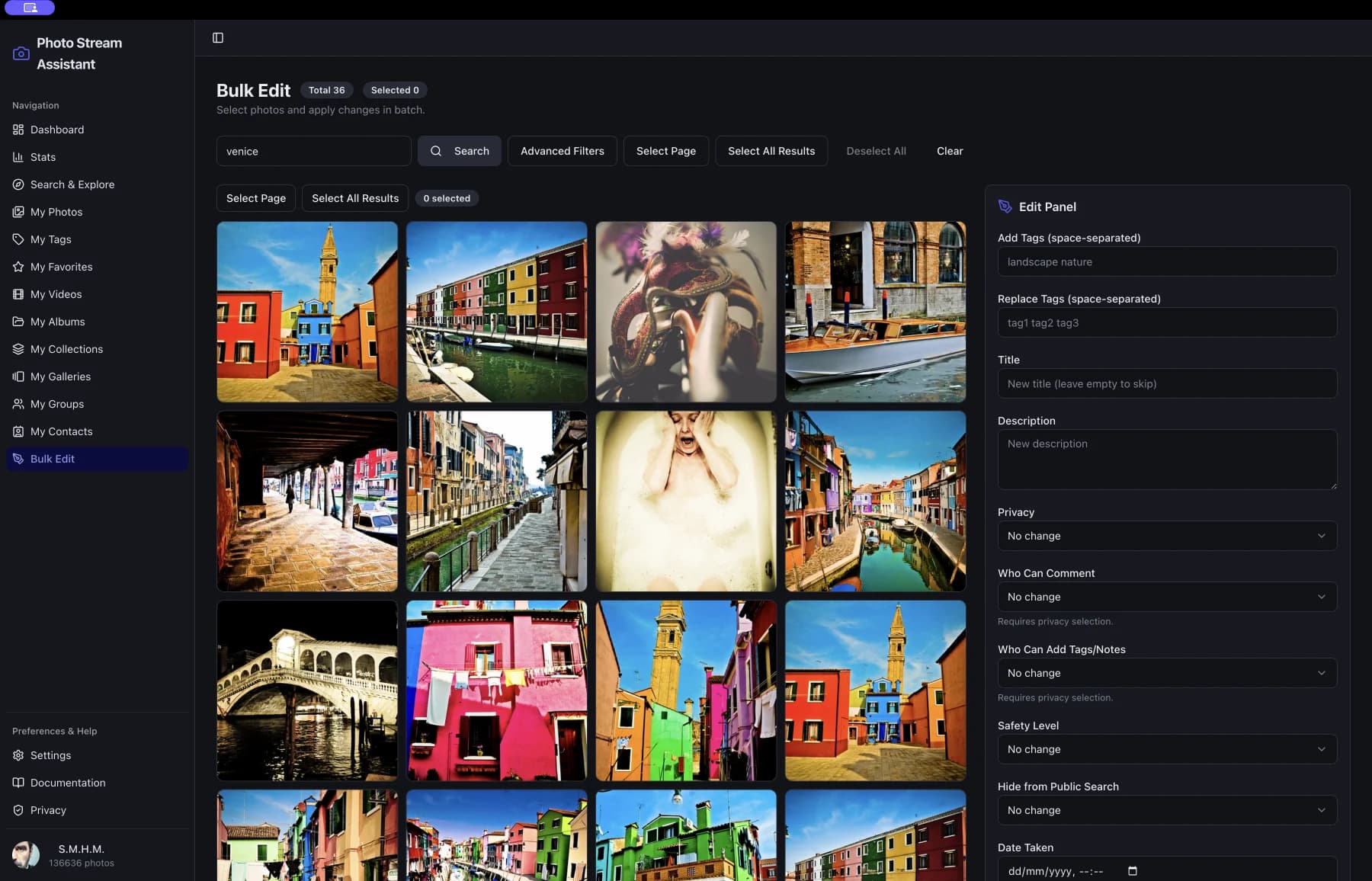Select the My Favorites star icon
1372x881 pixels.
18,267
